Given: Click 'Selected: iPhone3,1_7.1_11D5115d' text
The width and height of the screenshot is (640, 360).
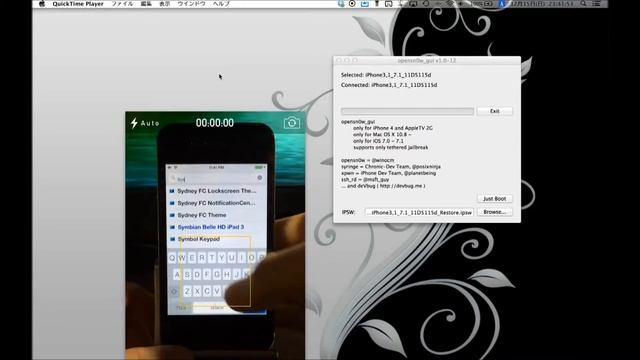Looking at the screenshot, I should [x=386, y=75].
